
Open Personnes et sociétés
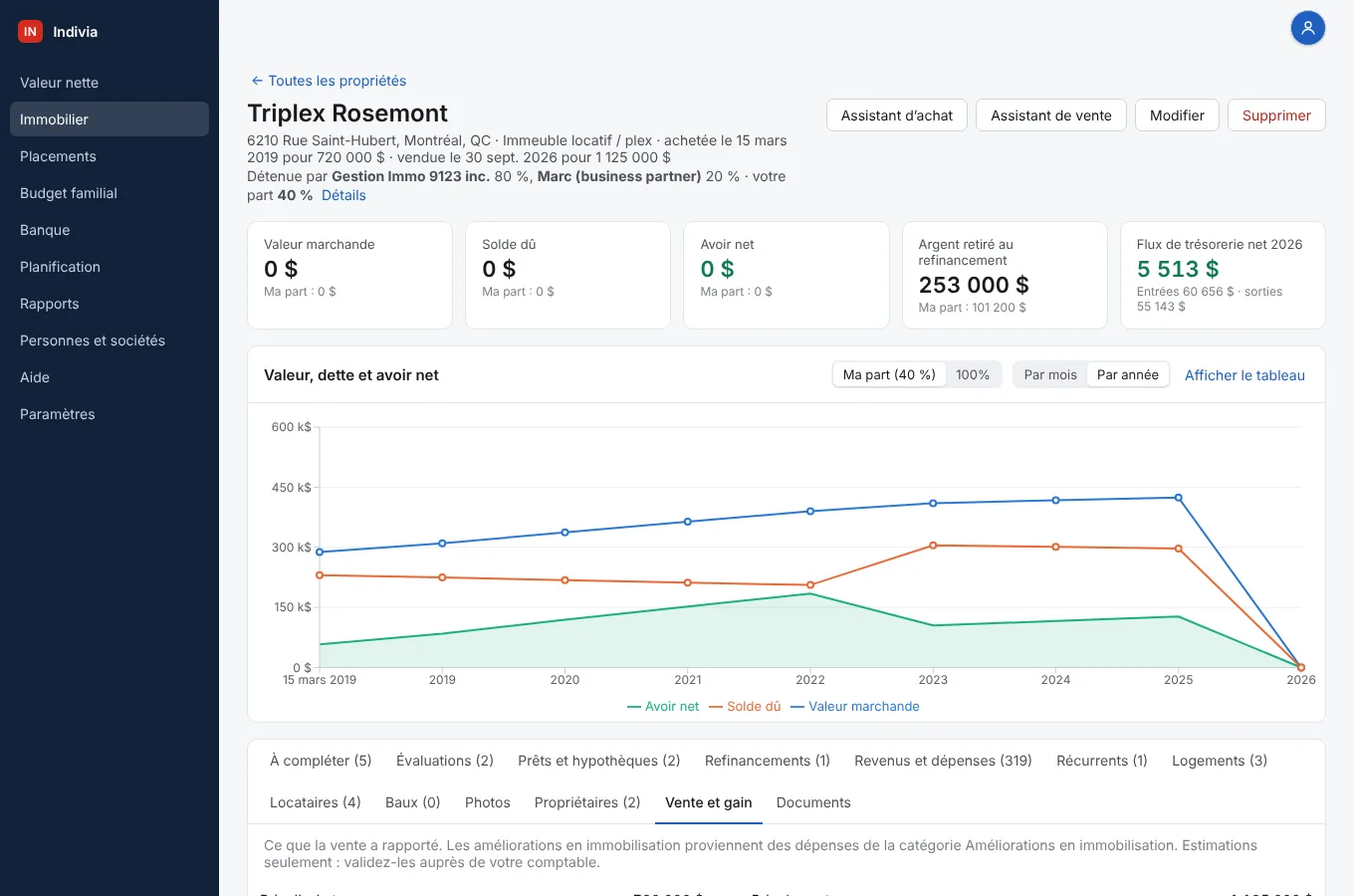[x=110, y=340]
